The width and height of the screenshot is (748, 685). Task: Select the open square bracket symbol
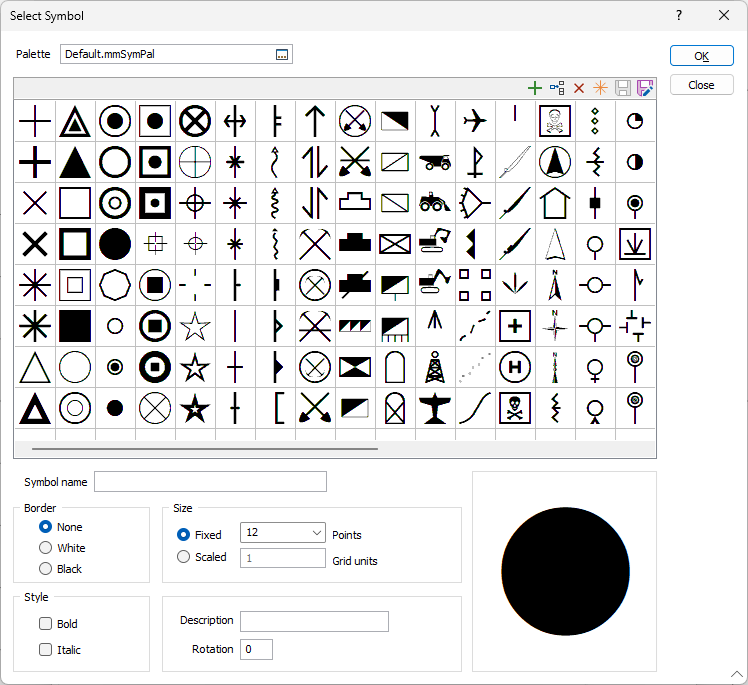point(280,409)
